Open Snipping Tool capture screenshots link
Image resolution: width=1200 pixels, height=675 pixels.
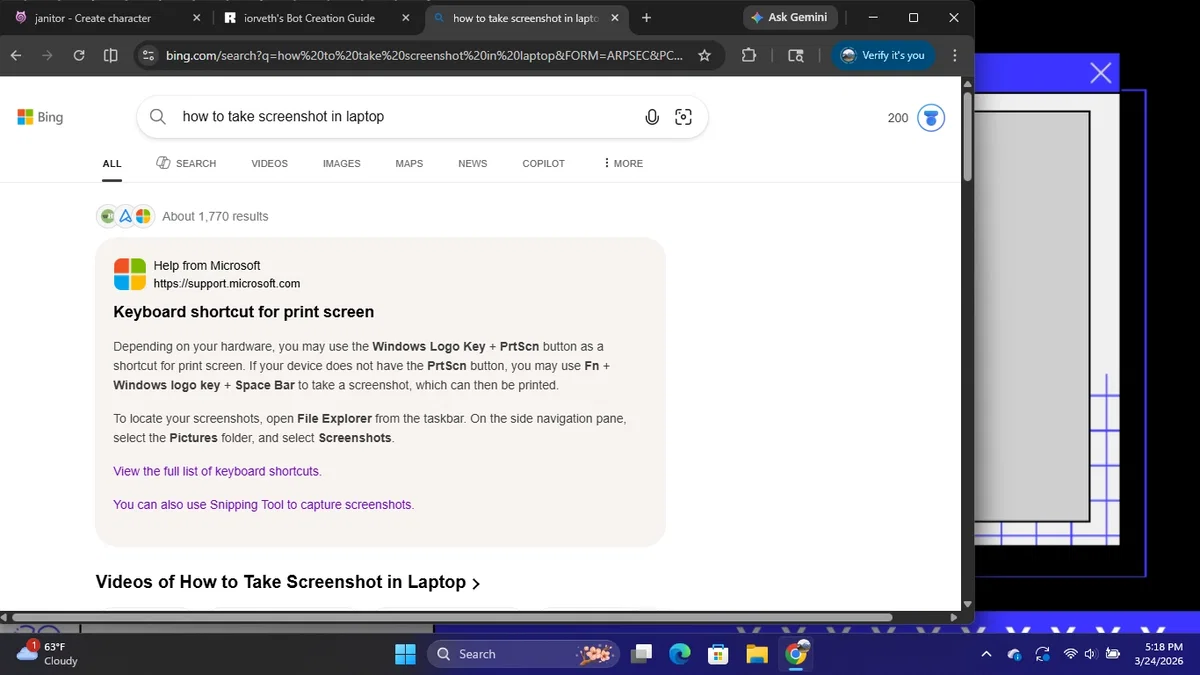click(x=263, y=505)
